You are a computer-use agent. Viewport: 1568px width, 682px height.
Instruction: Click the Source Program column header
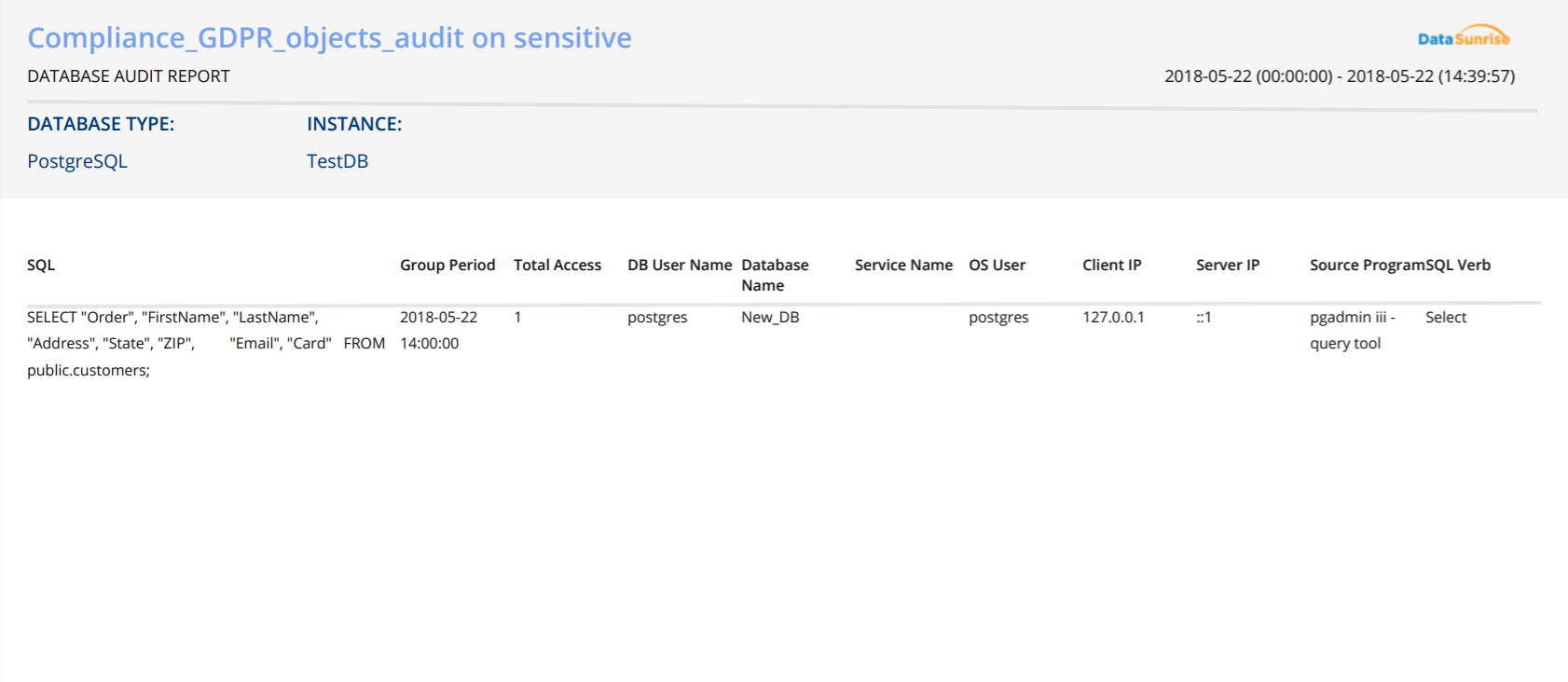pyautogui.click(x=1367, y=265)
